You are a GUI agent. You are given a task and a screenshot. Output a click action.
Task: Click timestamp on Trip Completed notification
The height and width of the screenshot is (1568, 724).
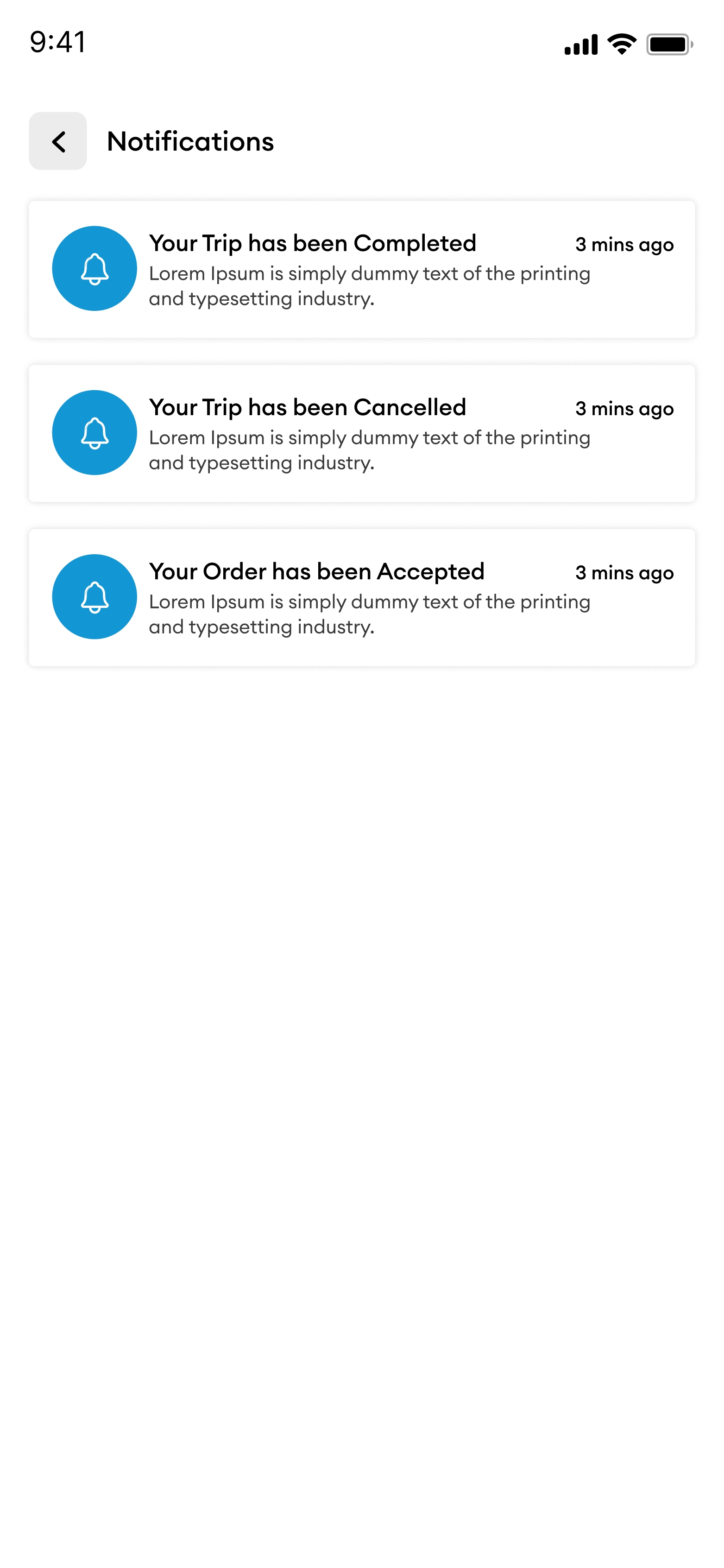624,245
